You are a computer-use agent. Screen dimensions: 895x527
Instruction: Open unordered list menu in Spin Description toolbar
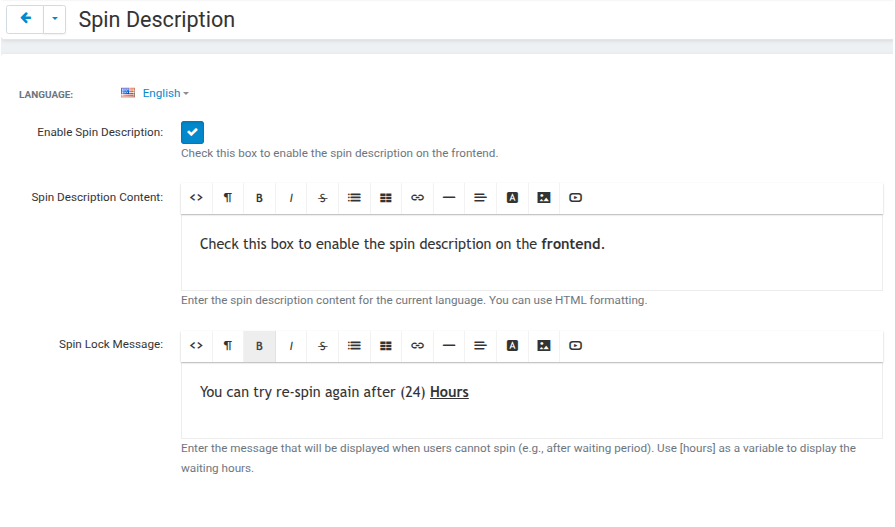tap(354, 198)
